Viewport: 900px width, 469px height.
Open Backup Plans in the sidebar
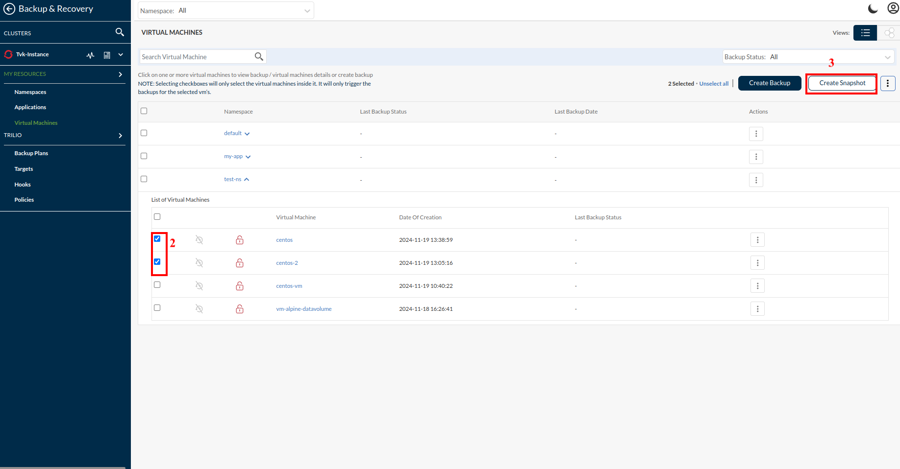[31, 153]
